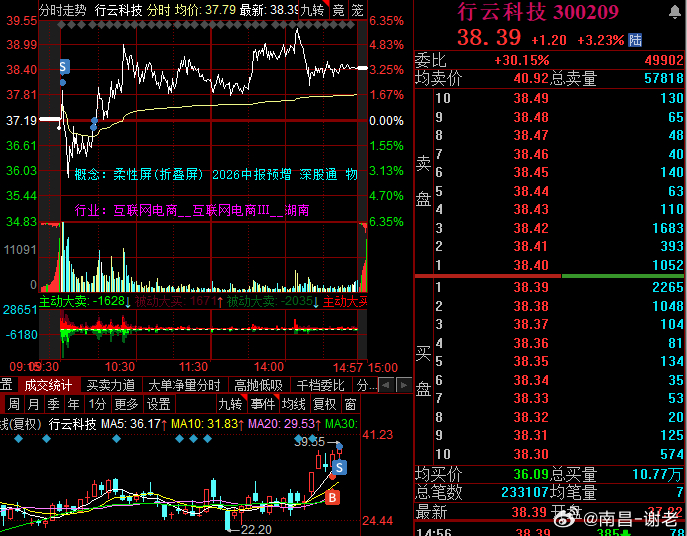The width and height of the screenshot is (687, 536).
Task: Click the 10:30 mark on time axis
Action: (120, 367)
